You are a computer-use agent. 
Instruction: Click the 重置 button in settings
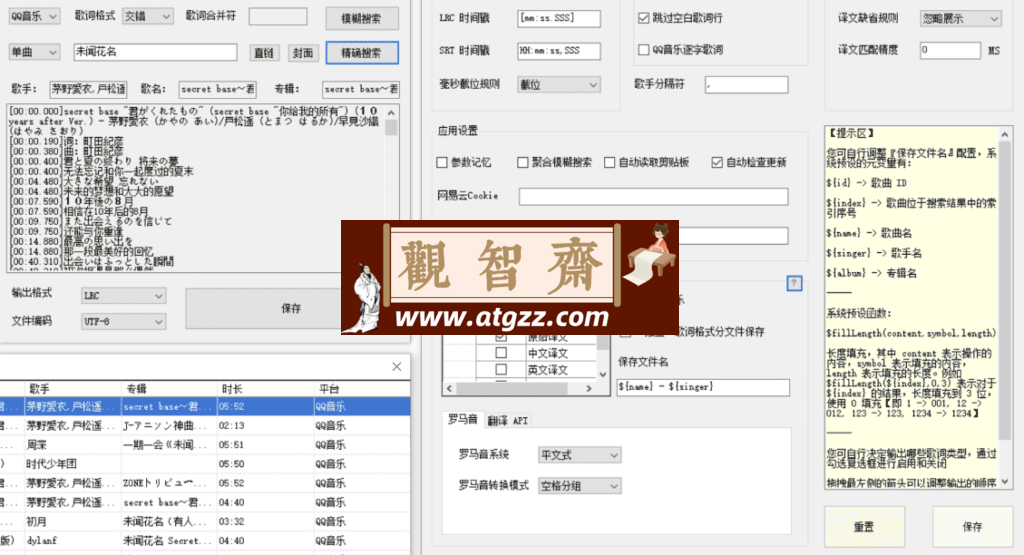[864, 526]
